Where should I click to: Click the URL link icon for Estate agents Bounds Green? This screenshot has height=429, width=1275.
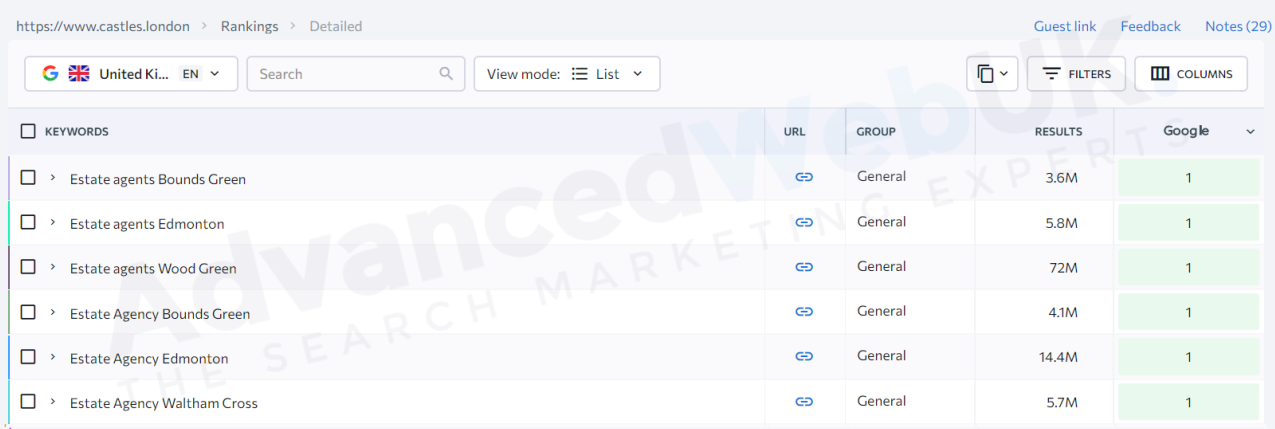click(804, 177)
